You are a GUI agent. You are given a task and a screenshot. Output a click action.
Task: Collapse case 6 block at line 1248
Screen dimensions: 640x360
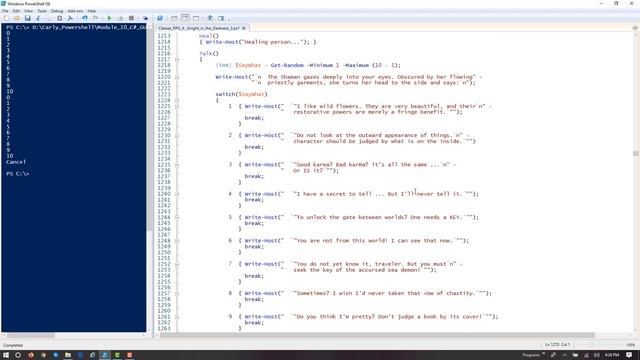177,241
